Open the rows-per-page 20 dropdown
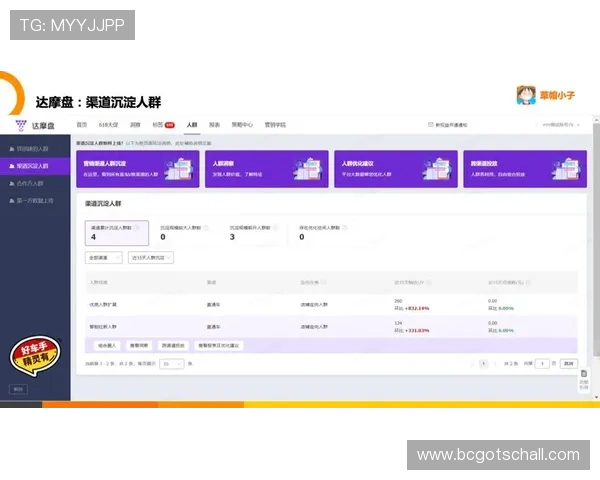Viewport: 600px width, 480px height. (x=171, y=364)
